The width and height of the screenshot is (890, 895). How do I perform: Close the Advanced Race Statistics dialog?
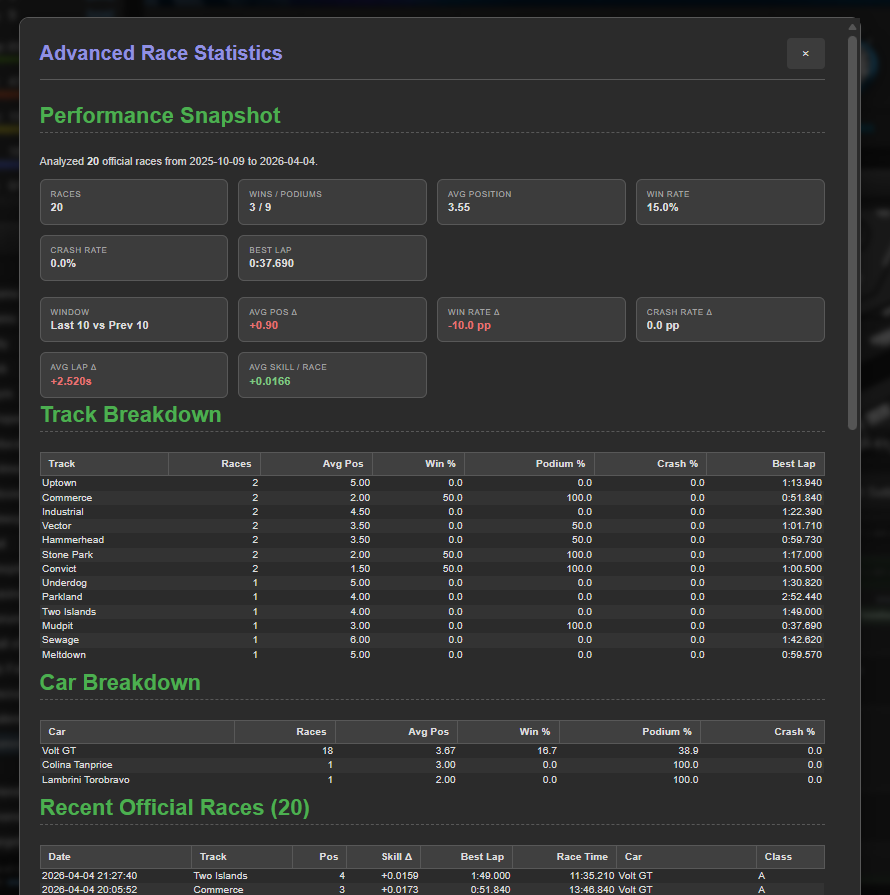(x=806, y=53)
